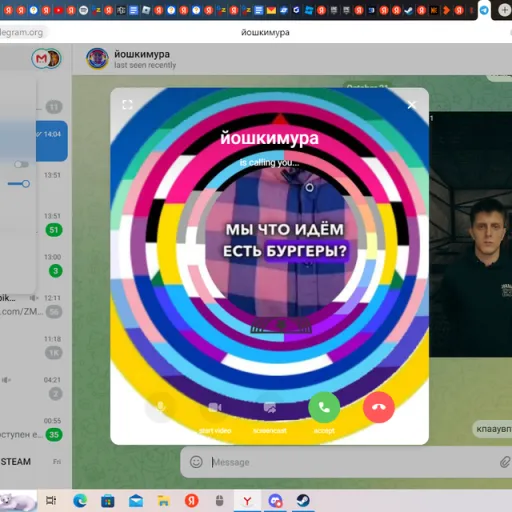Open Discord from the taskbar

click(x=275, y=500)
